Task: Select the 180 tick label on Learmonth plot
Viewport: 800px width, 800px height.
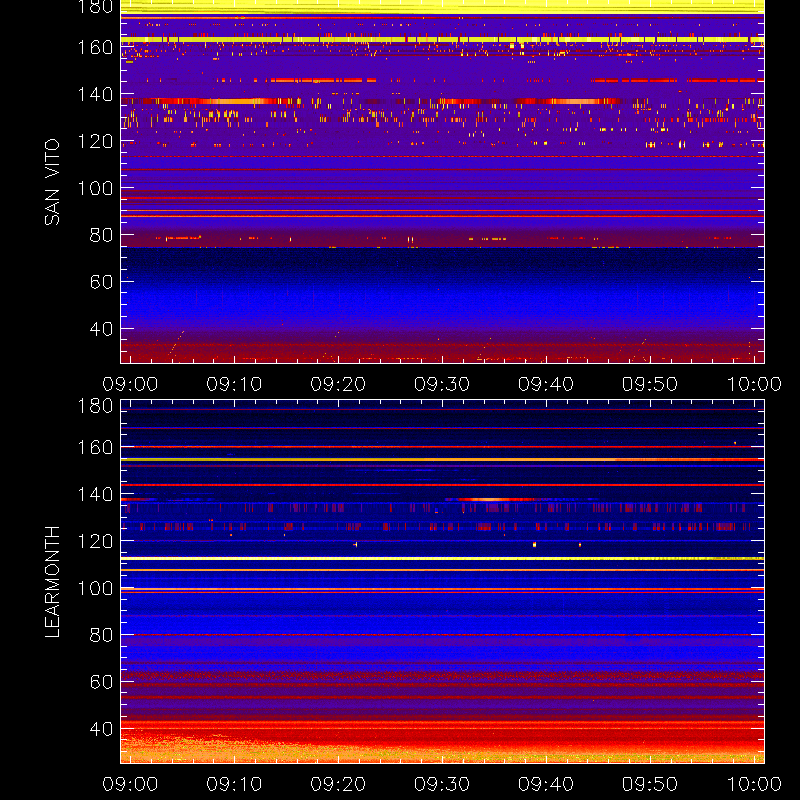Action: pyautogui.click(x=95, y=406)
